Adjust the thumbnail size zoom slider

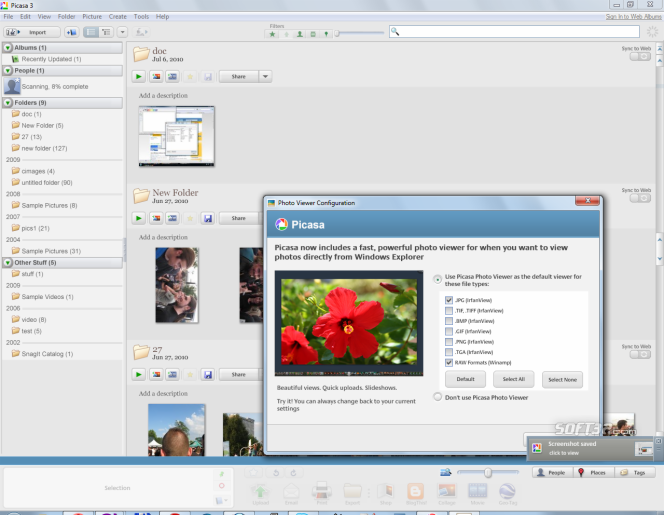[x=488, y=472]
